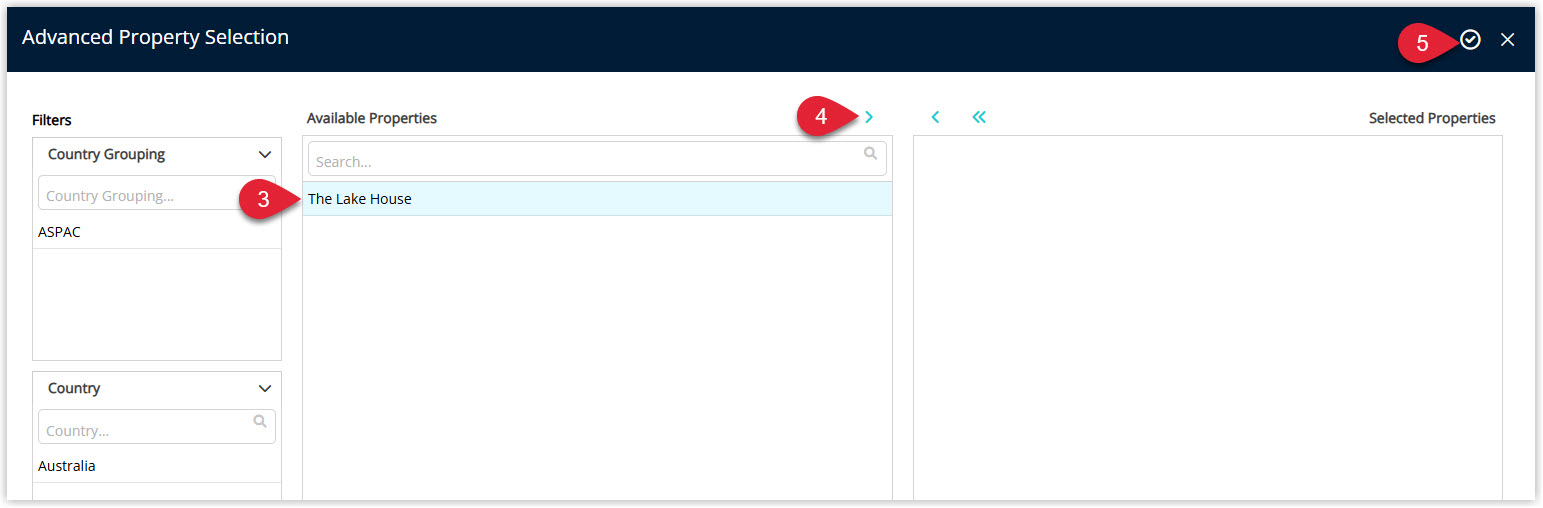Select ASPAC country grouping

click(157, 232)
